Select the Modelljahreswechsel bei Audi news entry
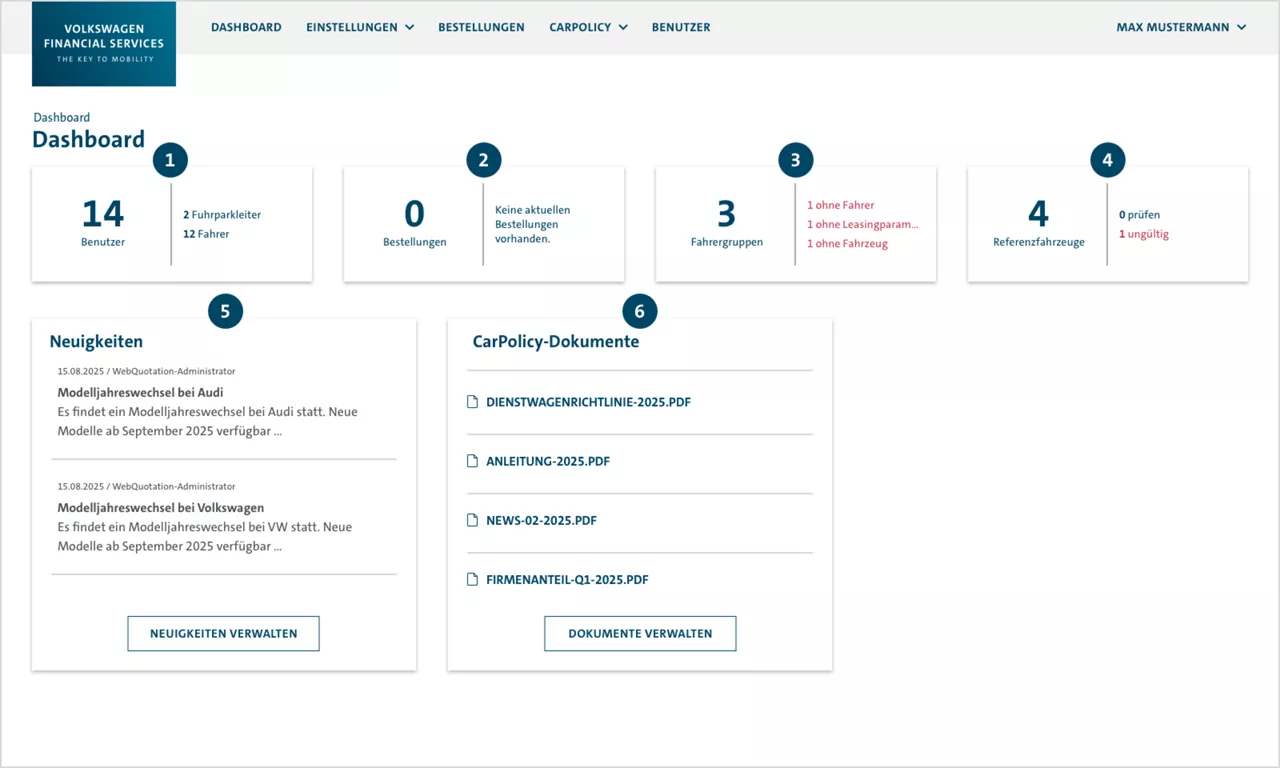The image size is (1280, 768). pyautogui.click(x=139, y=392)
